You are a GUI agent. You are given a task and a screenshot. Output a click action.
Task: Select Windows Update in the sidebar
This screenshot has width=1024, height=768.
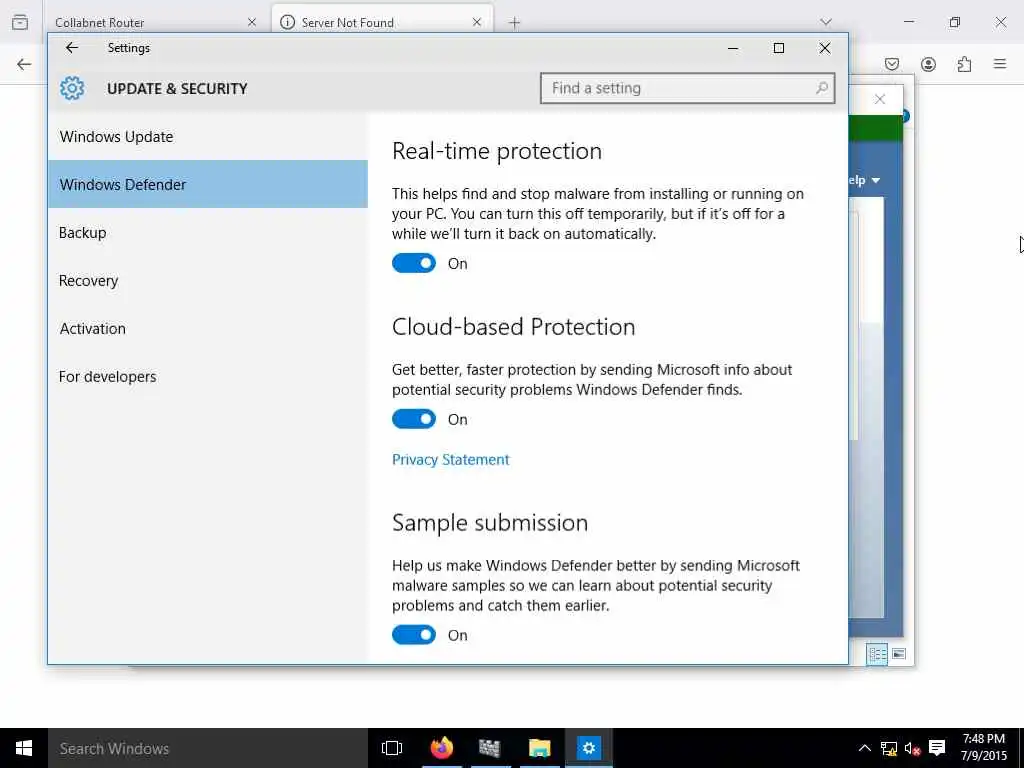coord(208,136)
